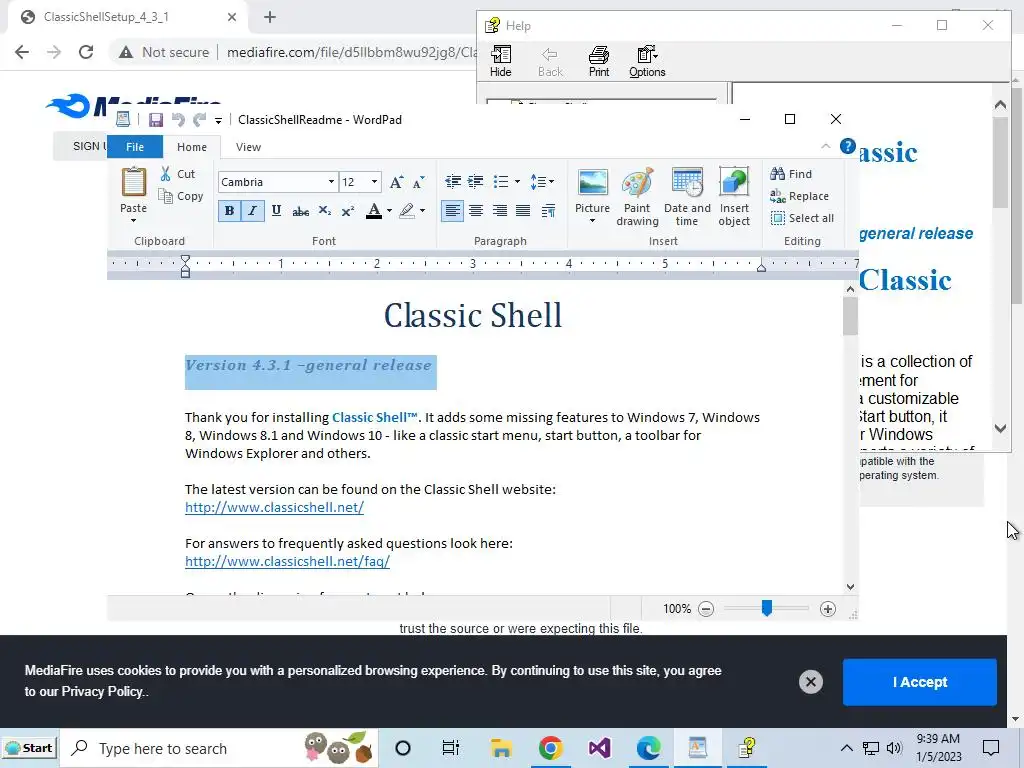Click the WordPad vertical scrollbar thumb
Viewport: 1024px width, 768px height.
[850, 316]
